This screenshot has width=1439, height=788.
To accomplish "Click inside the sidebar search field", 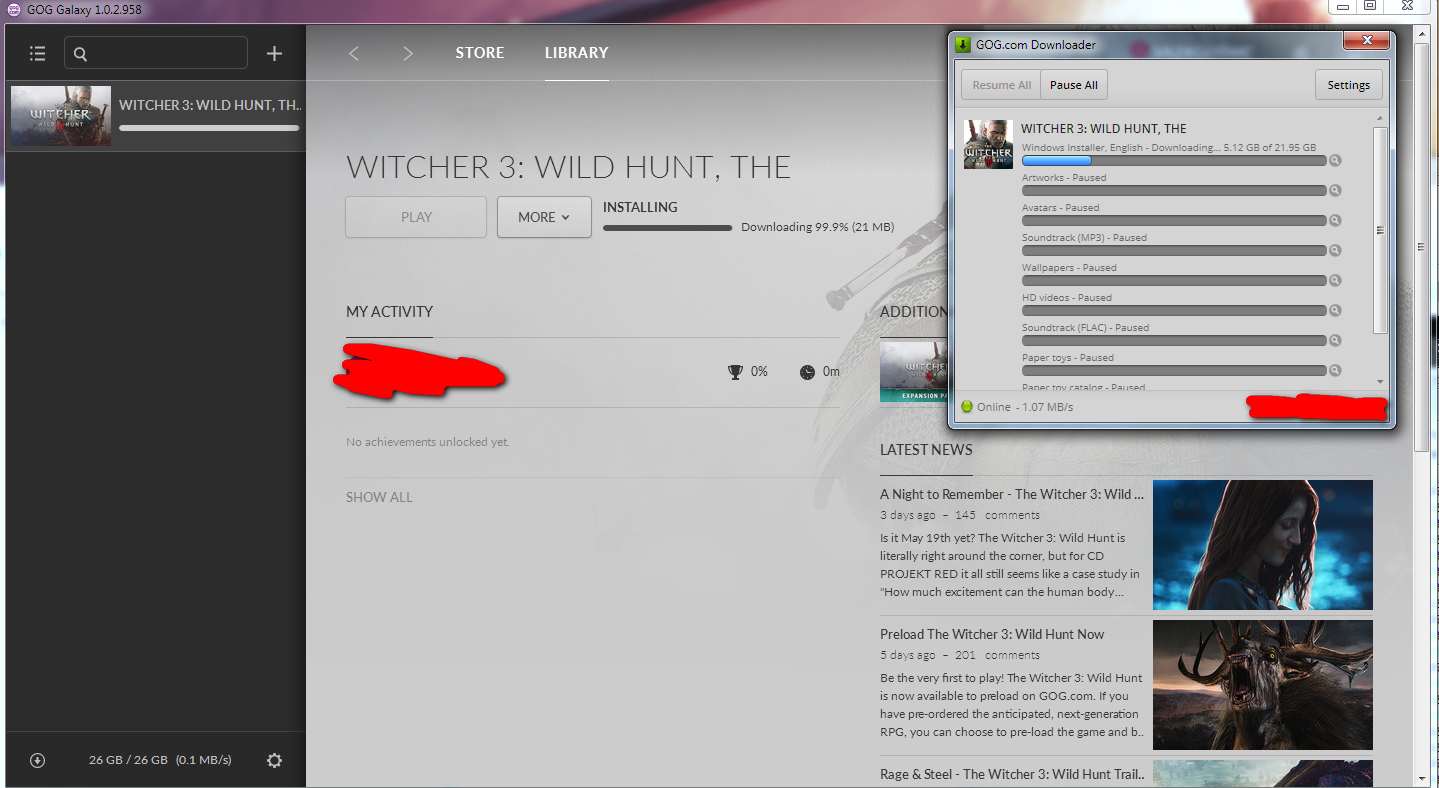I will (155, 53).
